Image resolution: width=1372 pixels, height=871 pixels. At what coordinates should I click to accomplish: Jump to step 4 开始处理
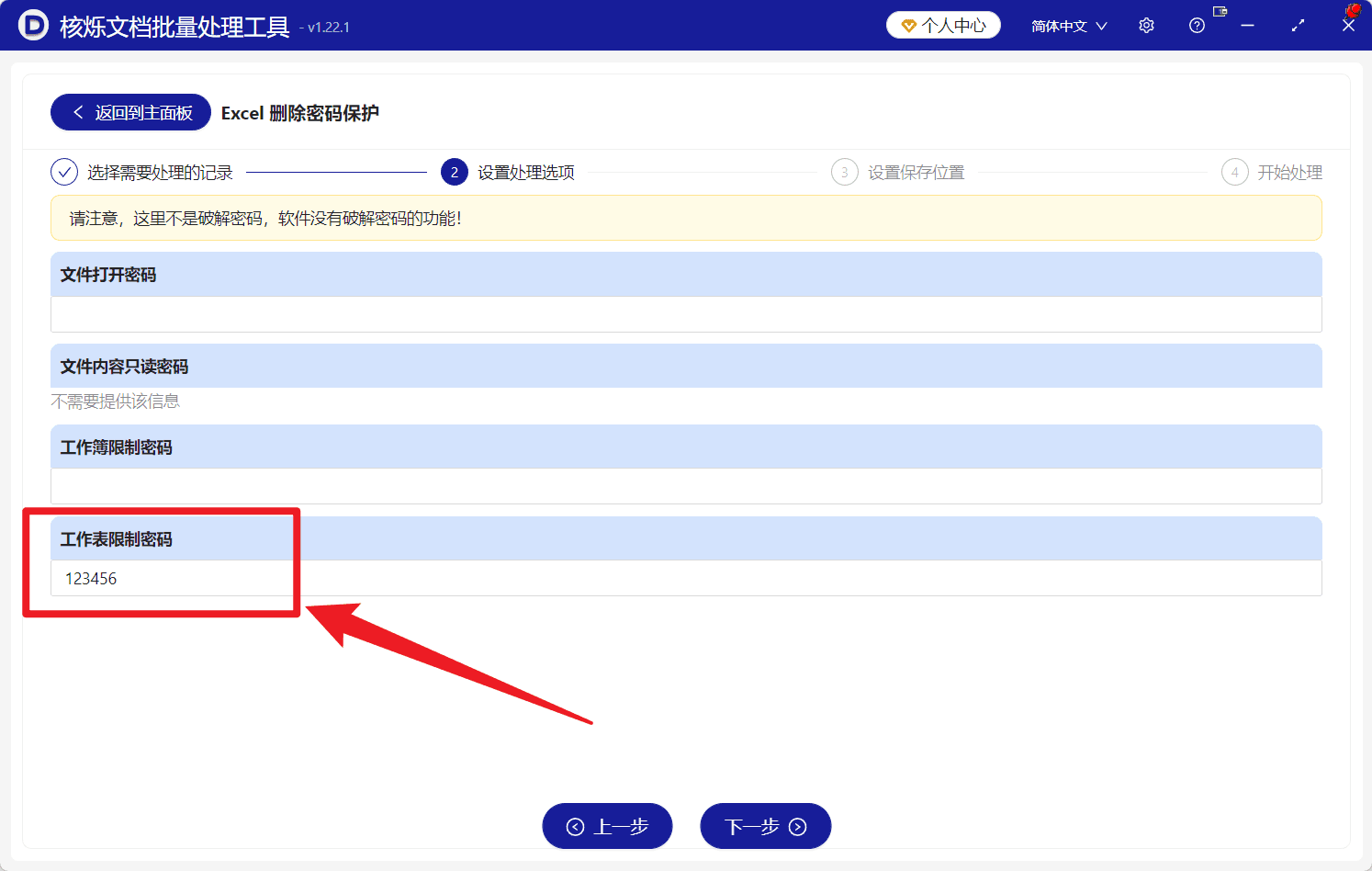point(1289,173)
